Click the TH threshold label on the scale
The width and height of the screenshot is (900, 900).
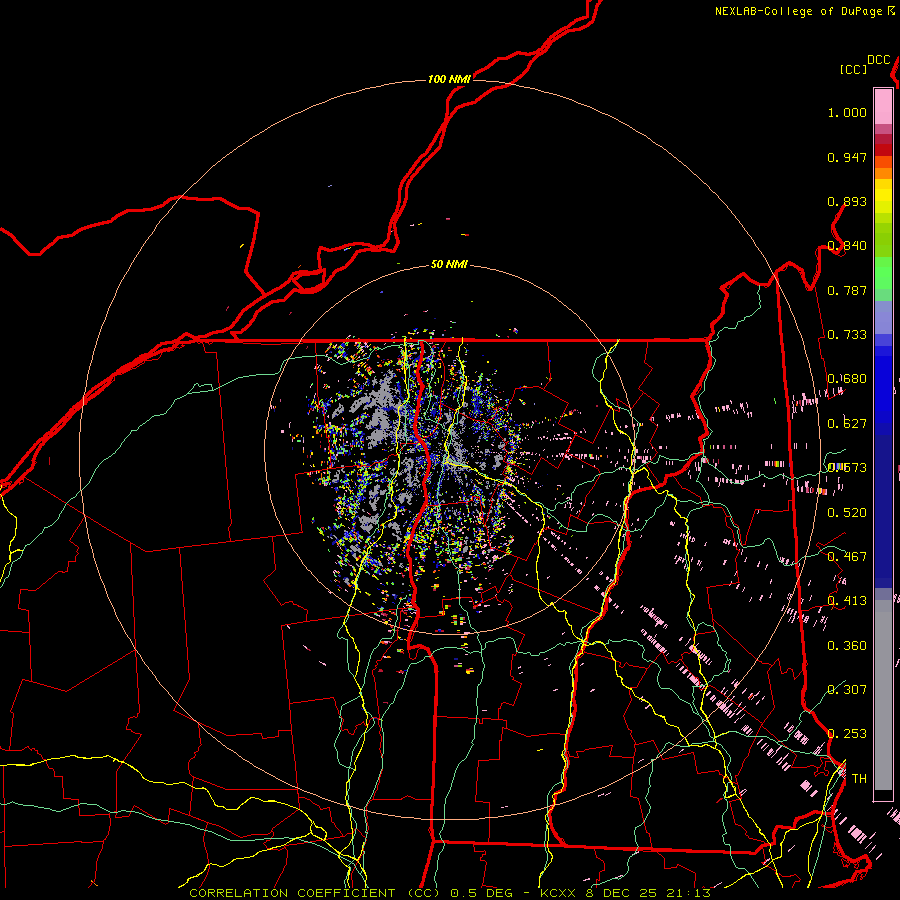[859, 779]
